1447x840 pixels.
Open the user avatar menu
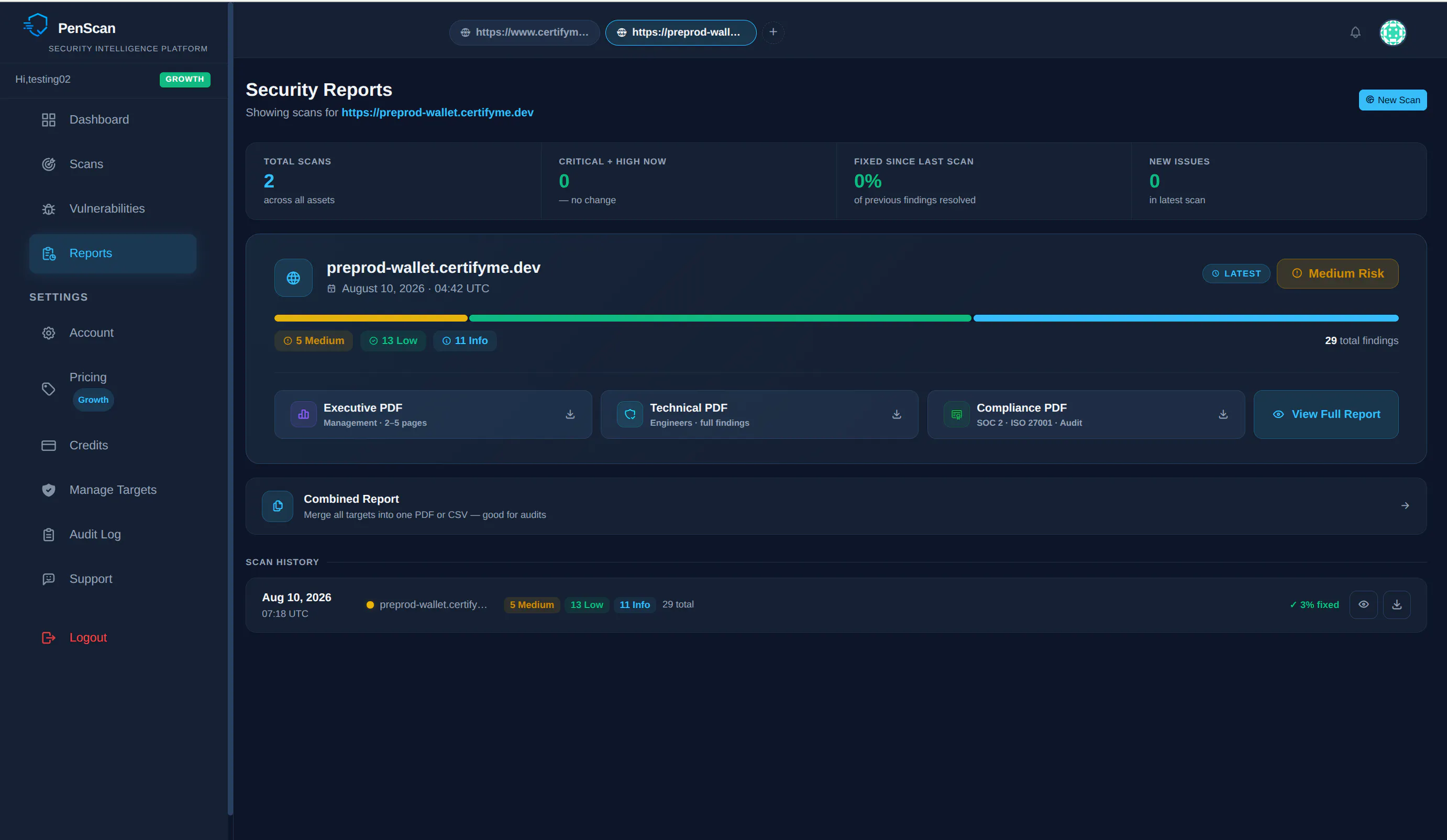(1393, 32)
